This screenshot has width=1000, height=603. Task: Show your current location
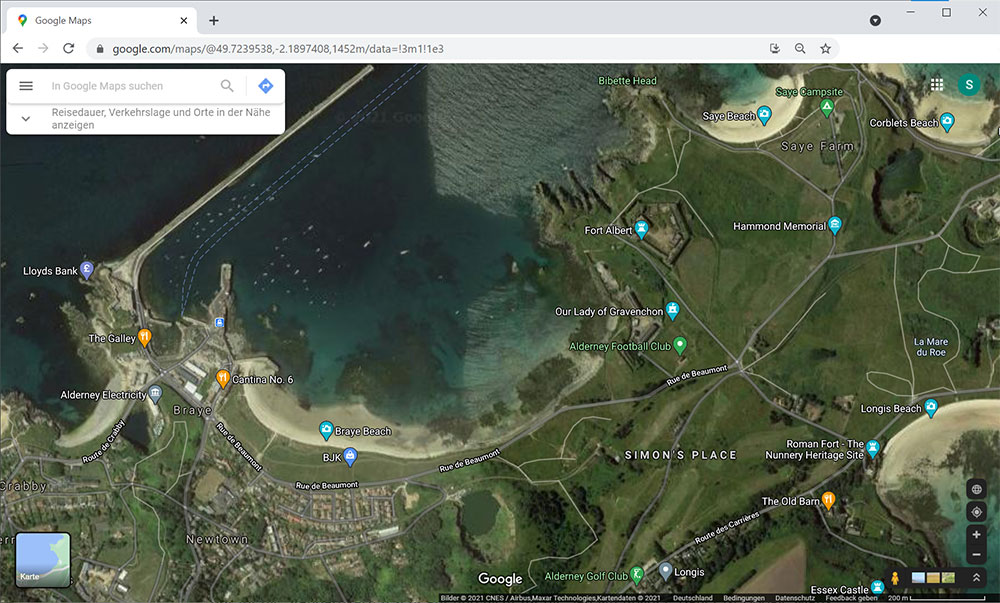[x=977, y=512]
